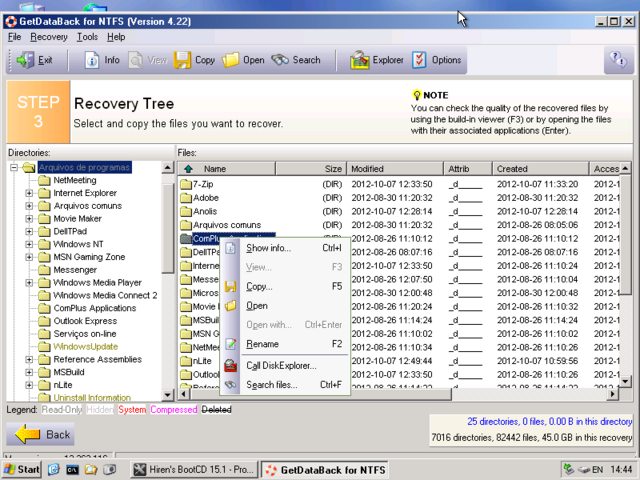
Task: Expand the MSN Gaming Zone tree node
Action: (x=29, y=257)
